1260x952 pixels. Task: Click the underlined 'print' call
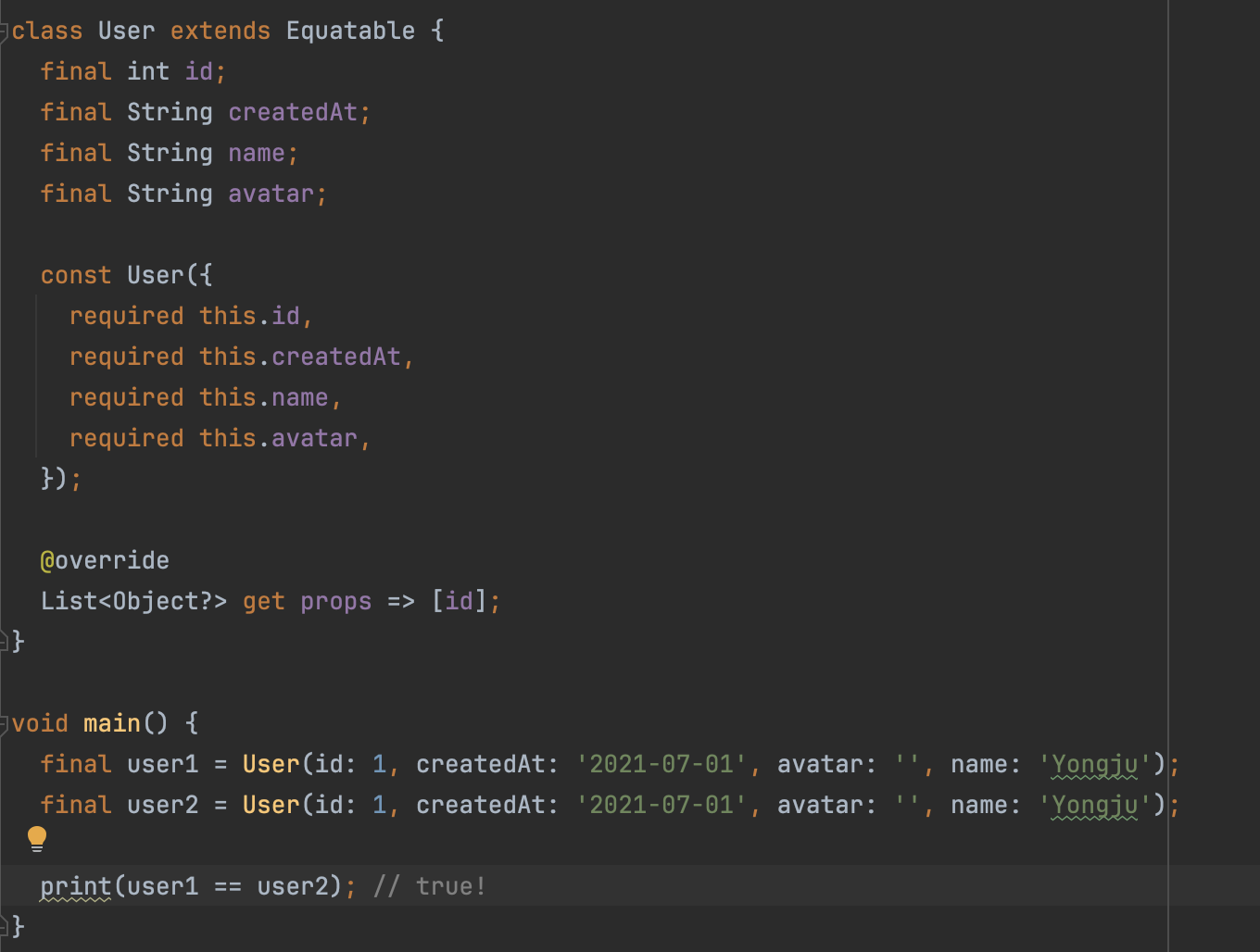coord(76,887)
